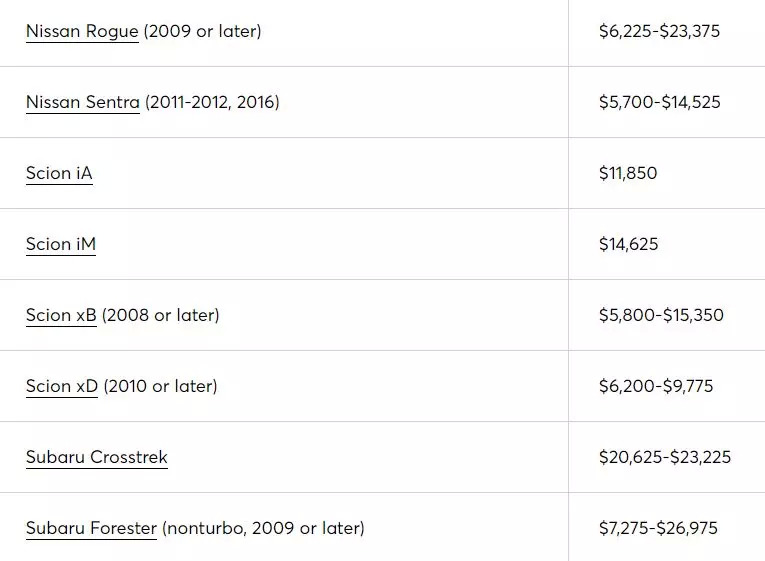765x561 pixels.
Task: Select the $11,850 price text
Action: pyautogui.click(x=628, y=173)
